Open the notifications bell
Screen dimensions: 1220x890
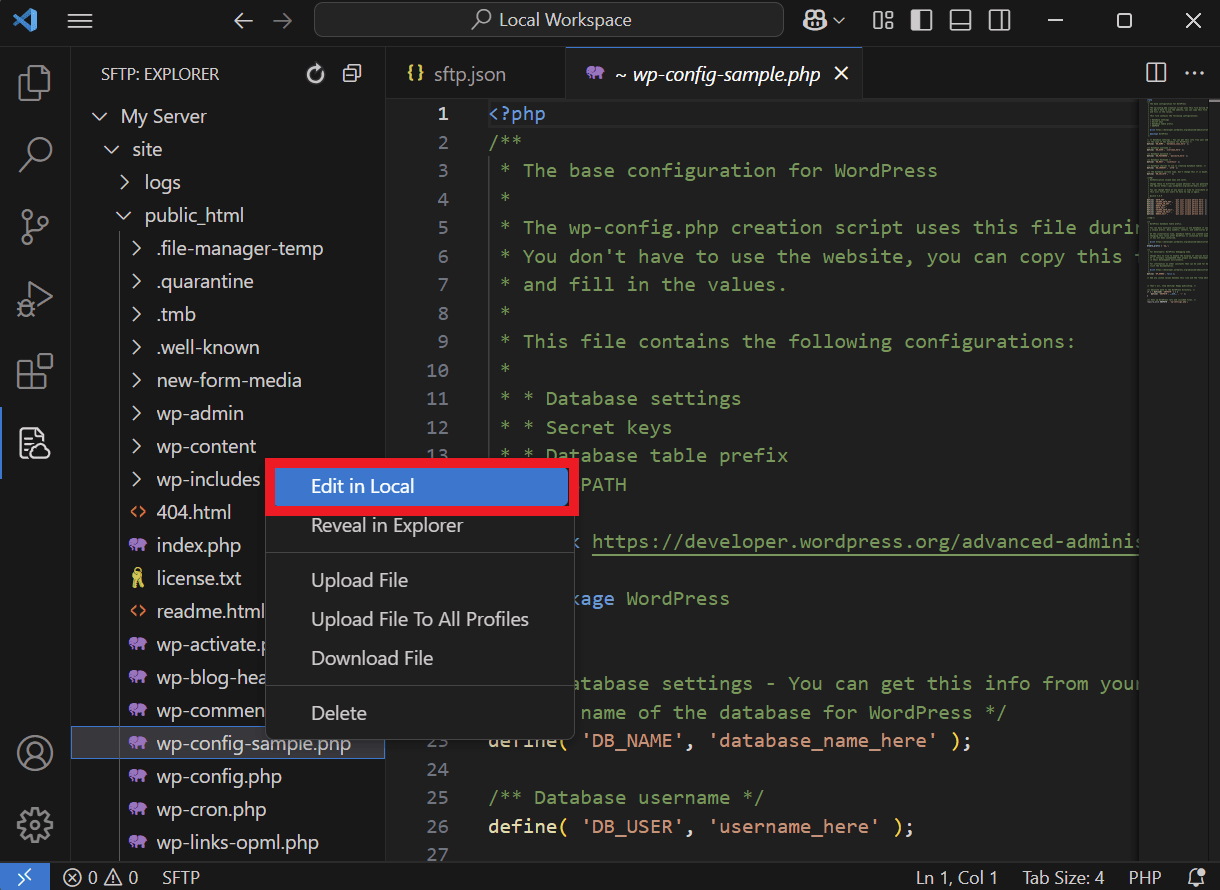(1194, 877)
